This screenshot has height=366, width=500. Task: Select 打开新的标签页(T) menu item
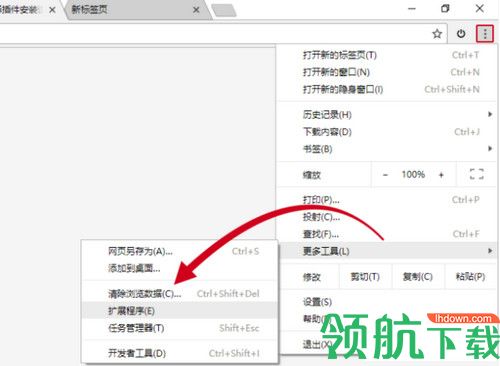387,55
